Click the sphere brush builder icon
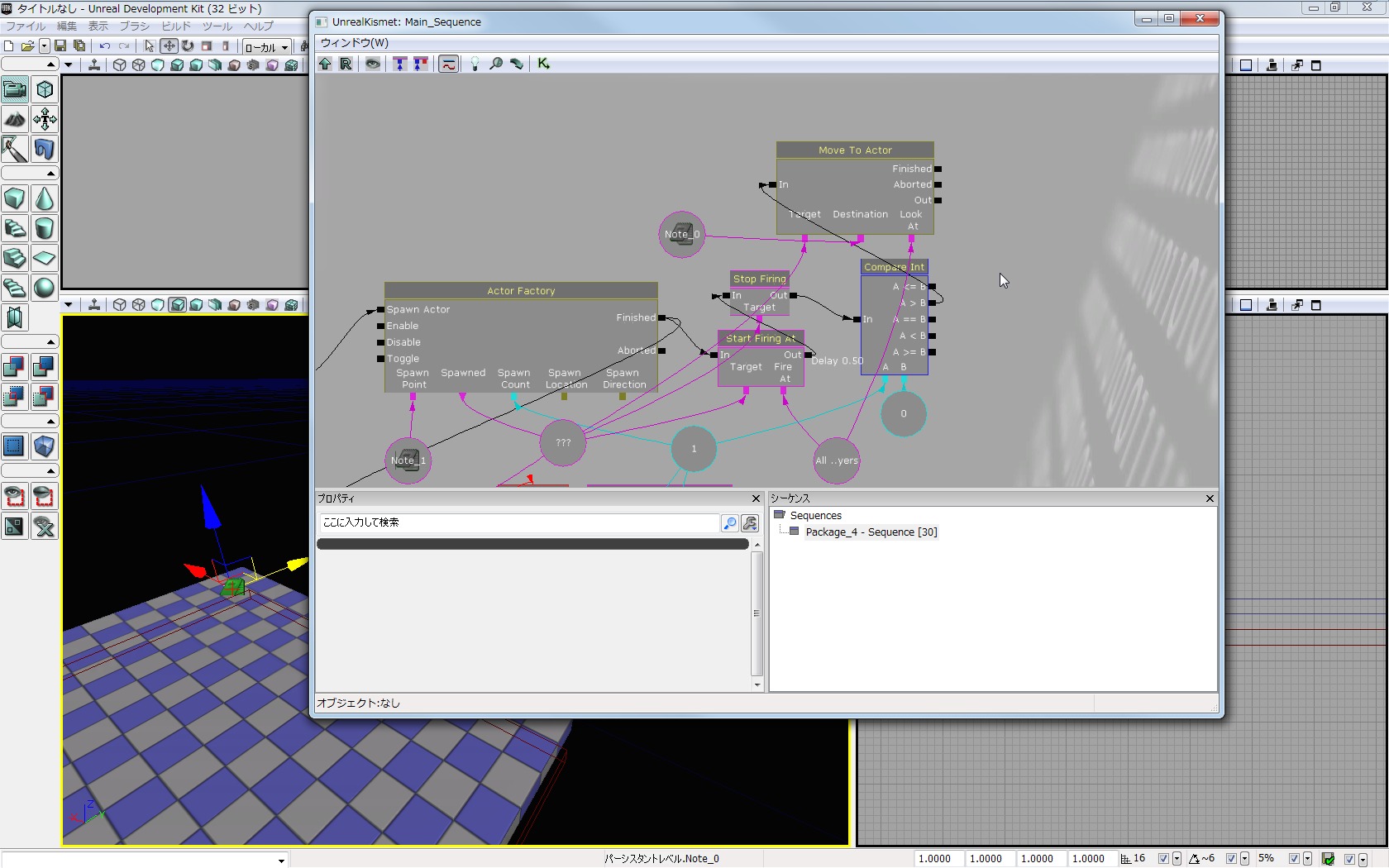Image resolution: width=1389 pixels, height=868 pixels. (x=45, y=288)
